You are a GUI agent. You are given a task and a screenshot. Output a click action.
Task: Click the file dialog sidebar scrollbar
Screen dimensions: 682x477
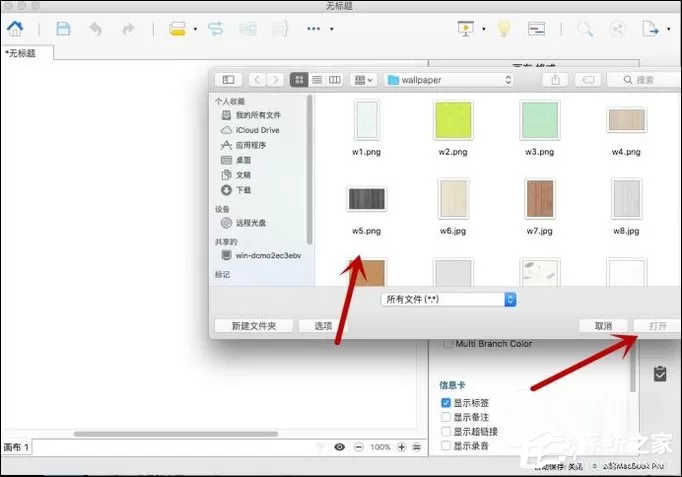309,170
